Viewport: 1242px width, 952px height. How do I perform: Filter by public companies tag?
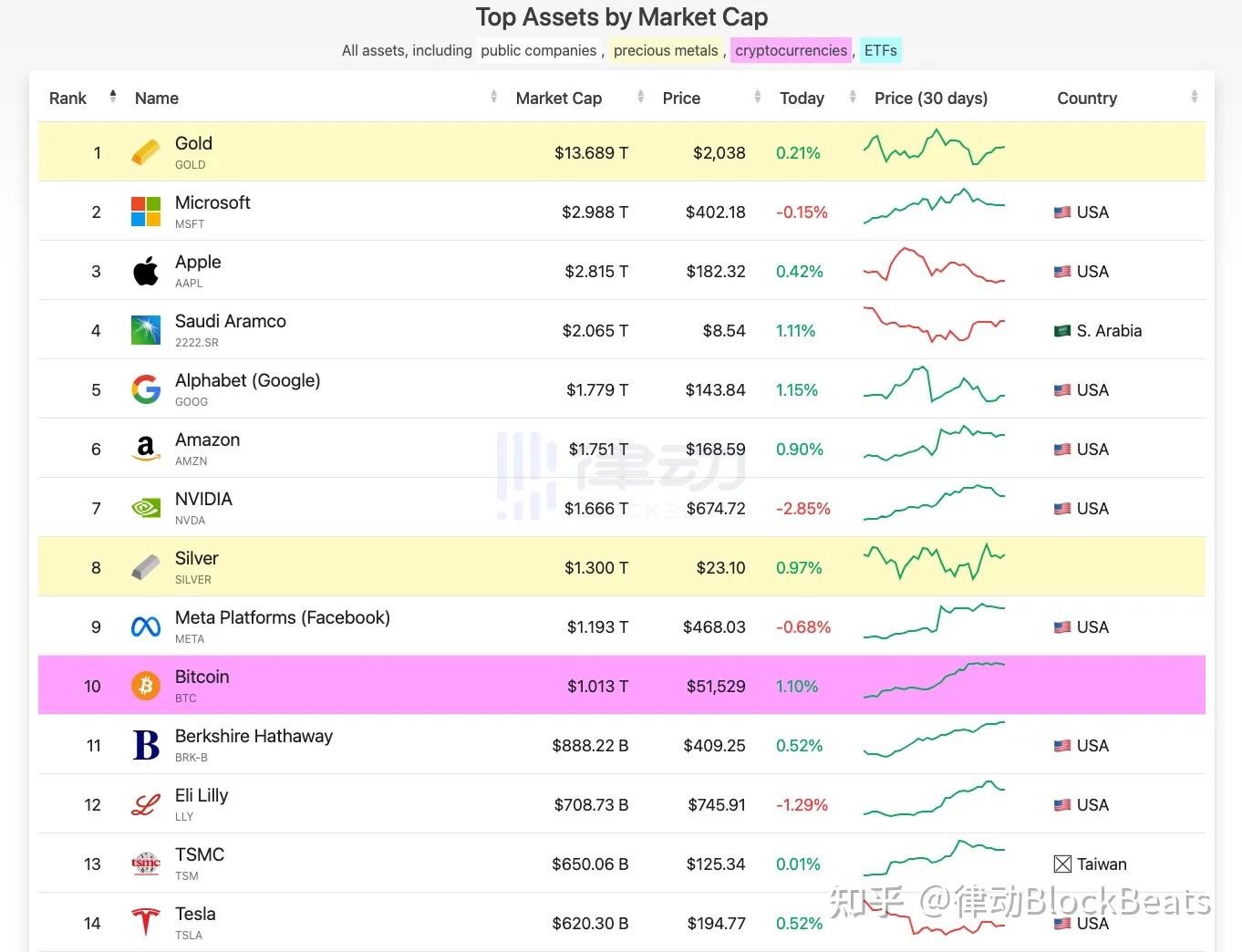539,50
